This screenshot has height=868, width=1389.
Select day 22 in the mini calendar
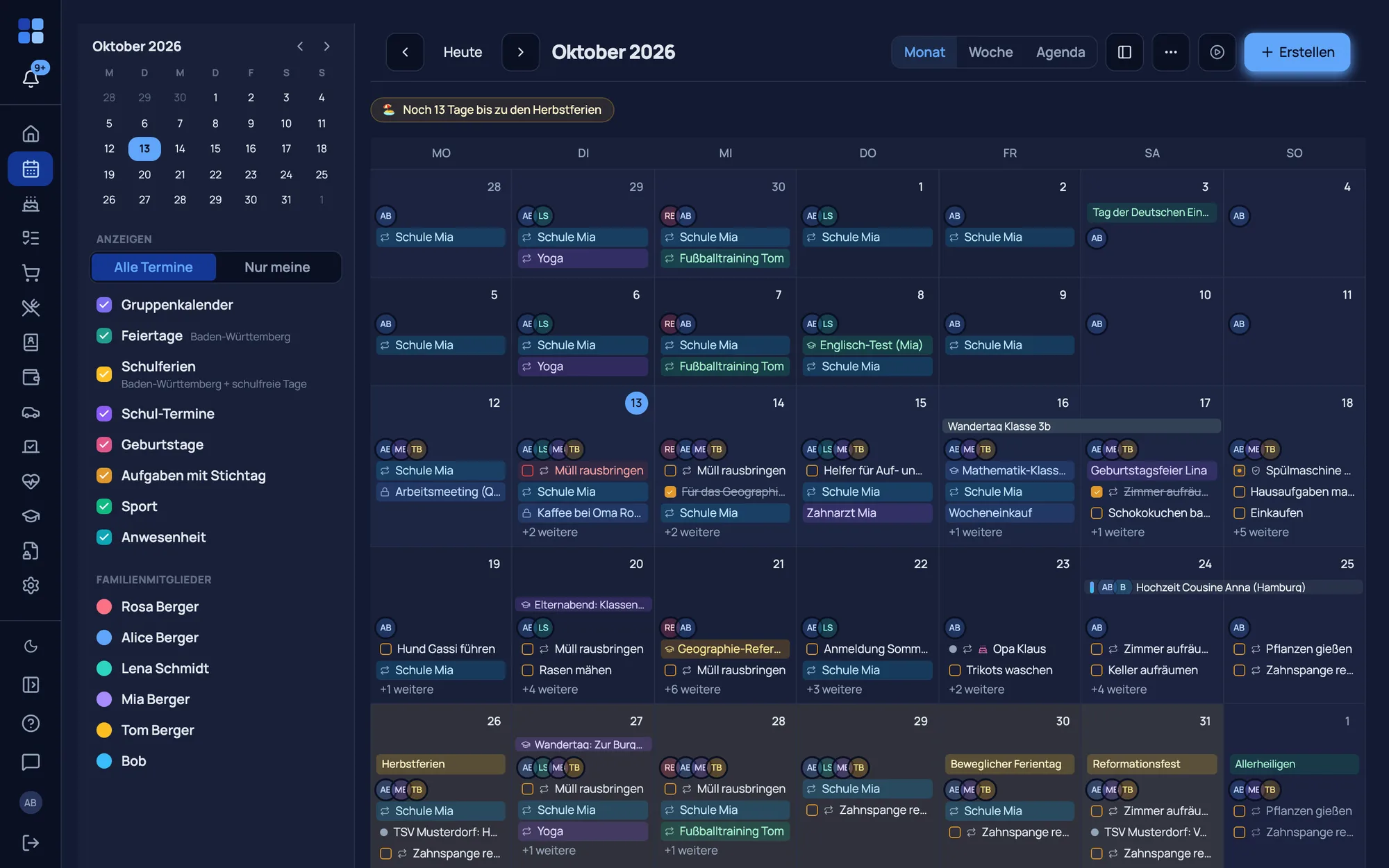(x=215, y=174)
